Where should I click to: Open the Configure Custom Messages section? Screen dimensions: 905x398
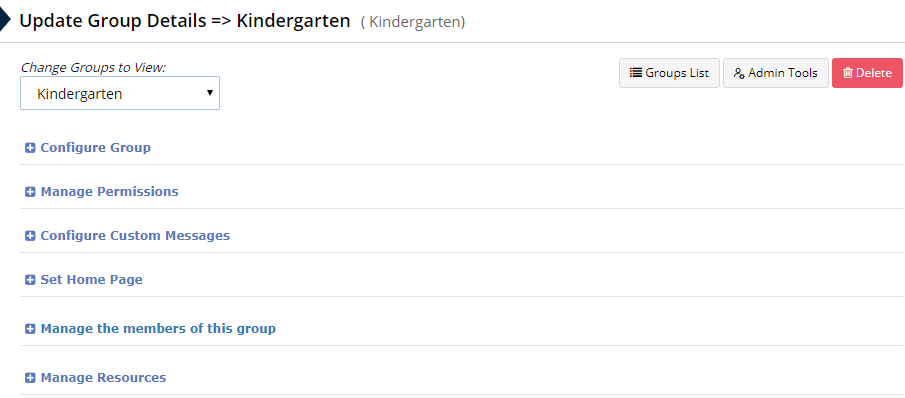tap(135, 236)
